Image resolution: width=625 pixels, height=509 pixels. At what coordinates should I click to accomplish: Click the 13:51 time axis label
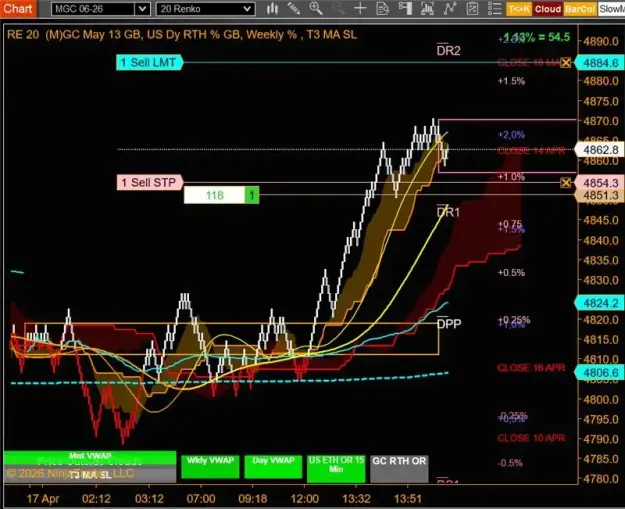coord(407,499)
